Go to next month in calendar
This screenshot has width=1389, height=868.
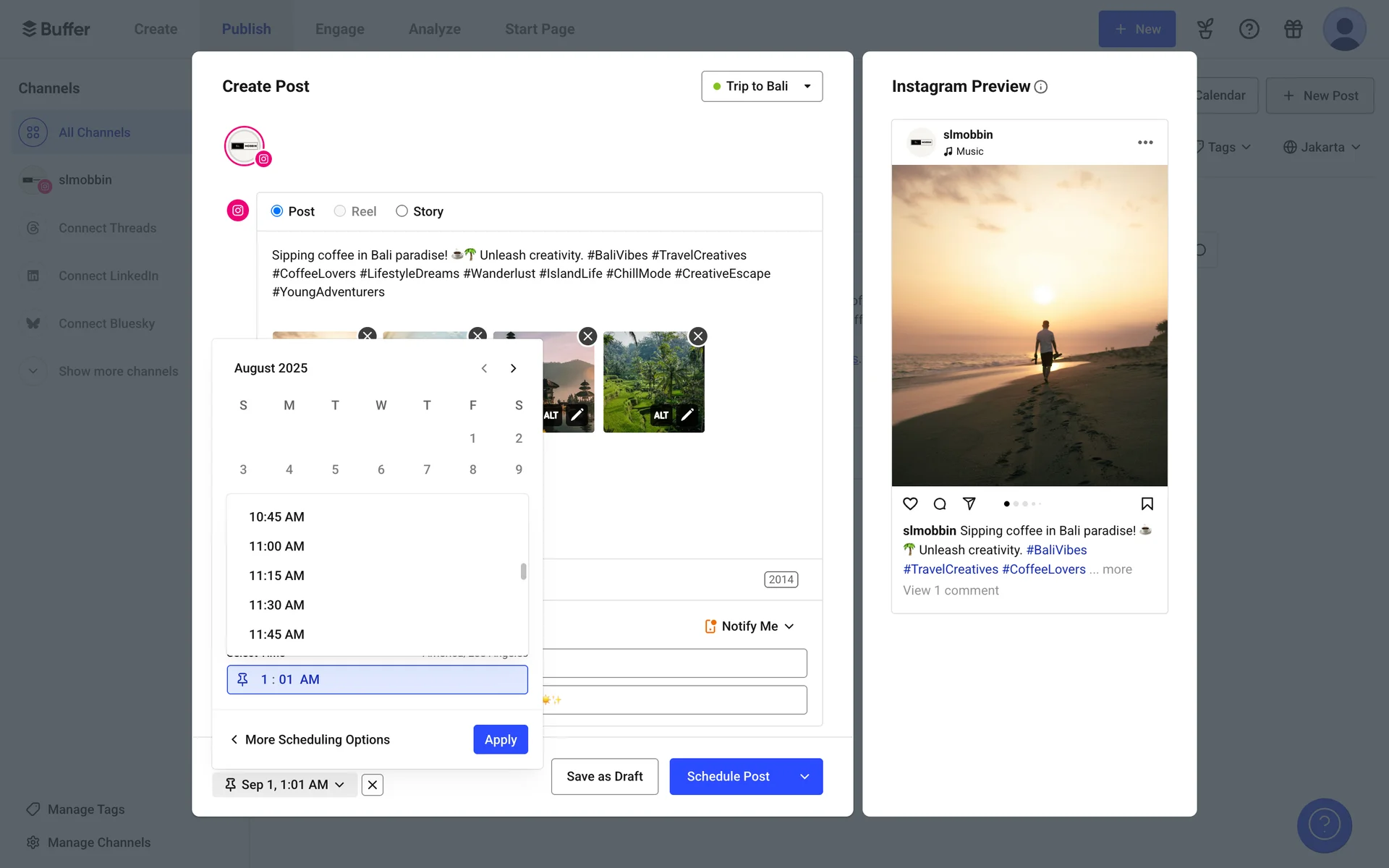[x=513, y=368]
